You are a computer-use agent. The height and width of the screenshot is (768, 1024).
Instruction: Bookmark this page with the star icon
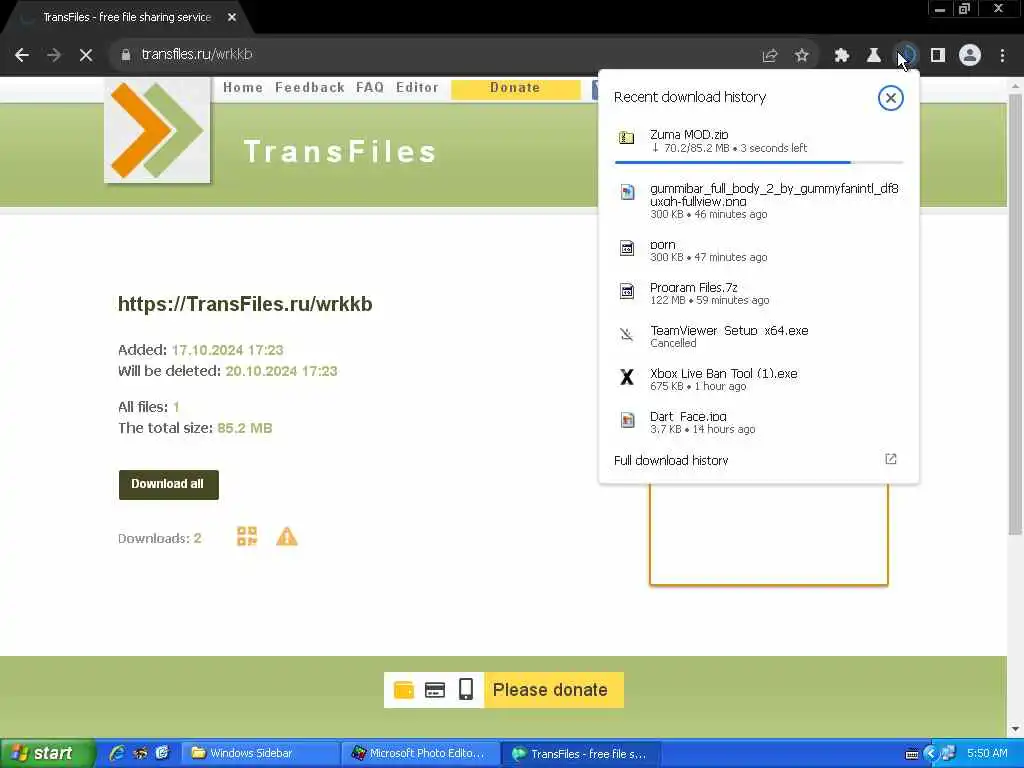coord(802,56)
